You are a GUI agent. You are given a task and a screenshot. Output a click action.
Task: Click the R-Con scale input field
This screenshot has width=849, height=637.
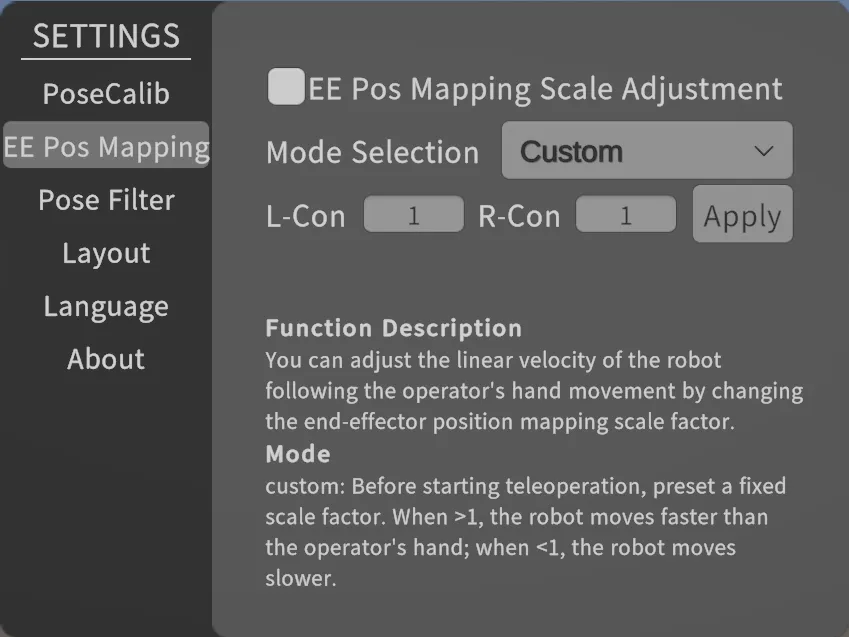click(x=625, y=214)
